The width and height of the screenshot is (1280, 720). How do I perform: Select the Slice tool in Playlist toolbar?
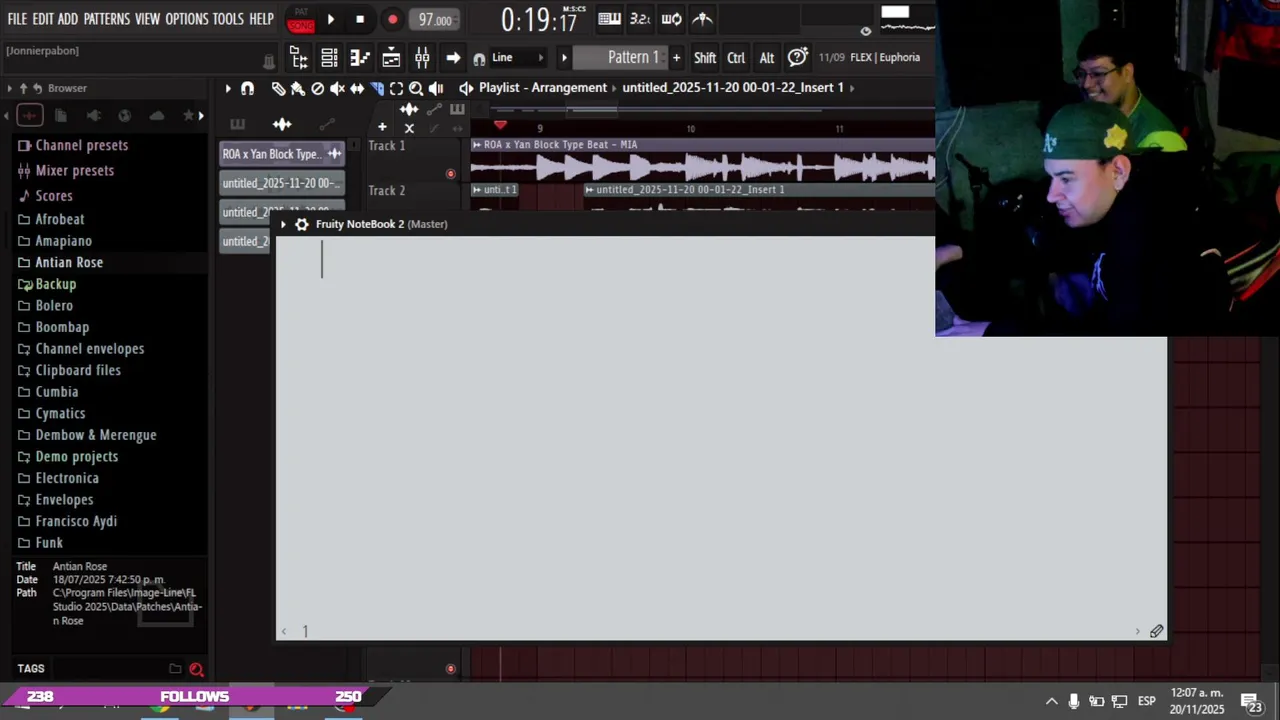click(x=377, y=88)
